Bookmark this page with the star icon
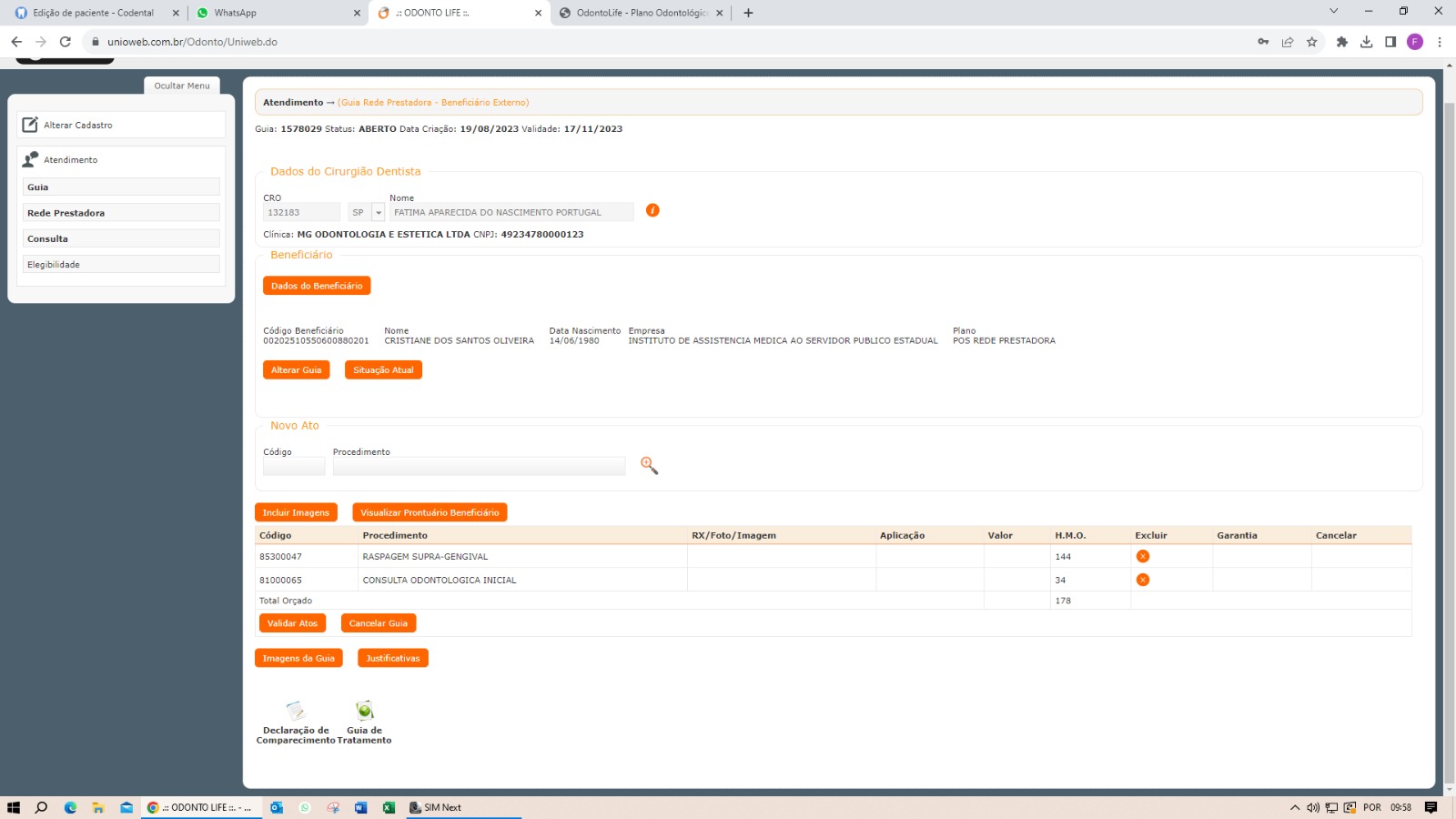1456x819 pixels. 1312,42
